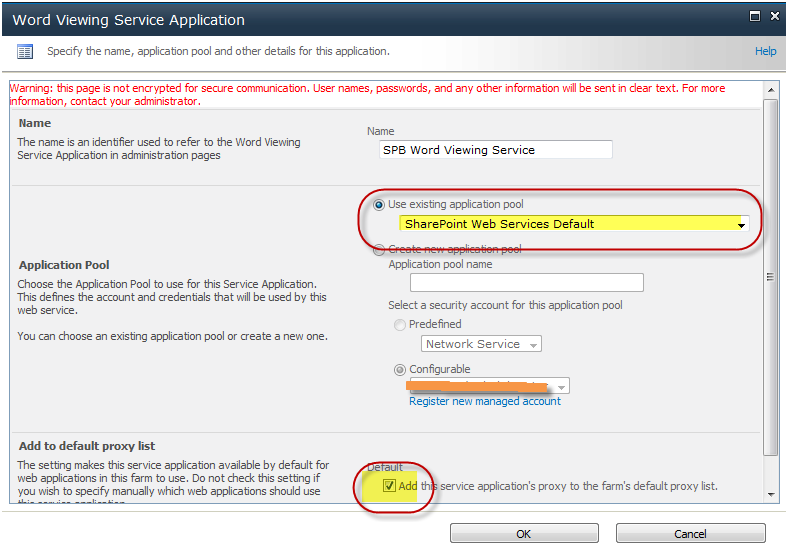788x555 pixels.
Task: Edit the Name field SPB Word Viewing Service
Action: 496,150
